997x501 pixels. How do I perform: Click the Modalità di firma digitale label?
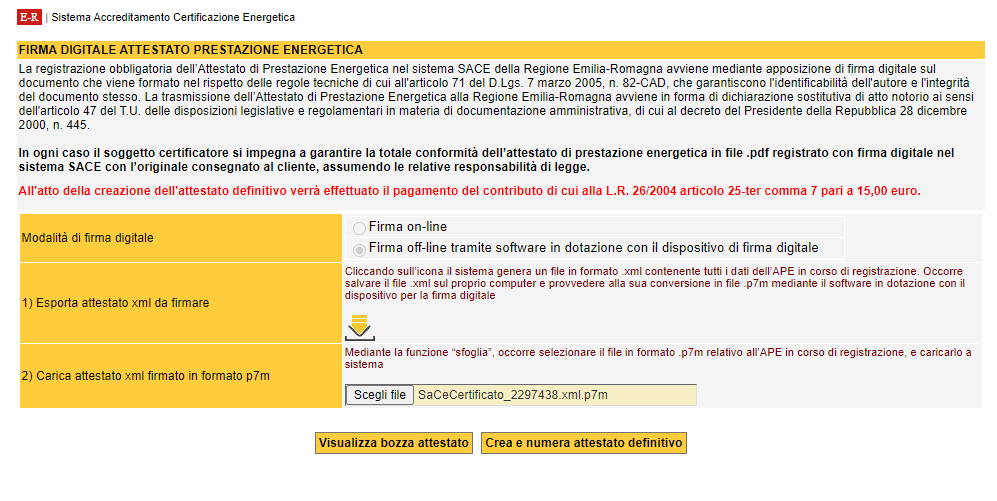(x=88, y=238)
